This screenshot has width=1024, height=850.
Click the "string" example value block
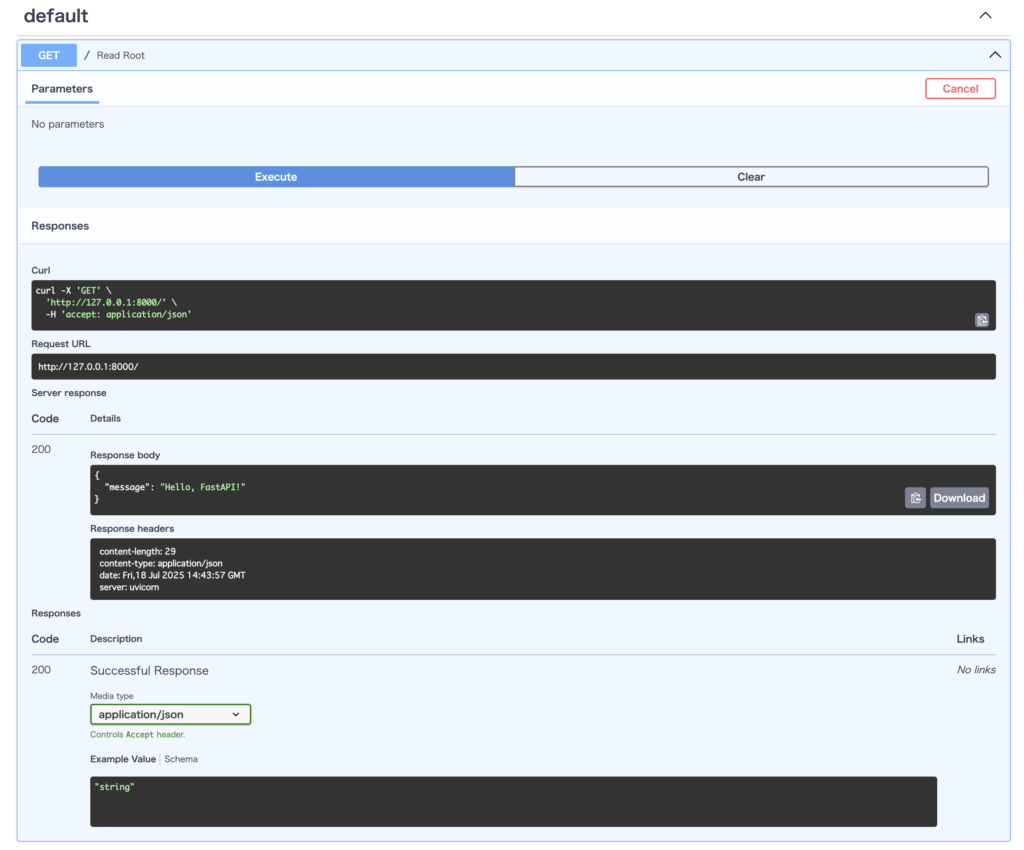click(x=513, y=802)
